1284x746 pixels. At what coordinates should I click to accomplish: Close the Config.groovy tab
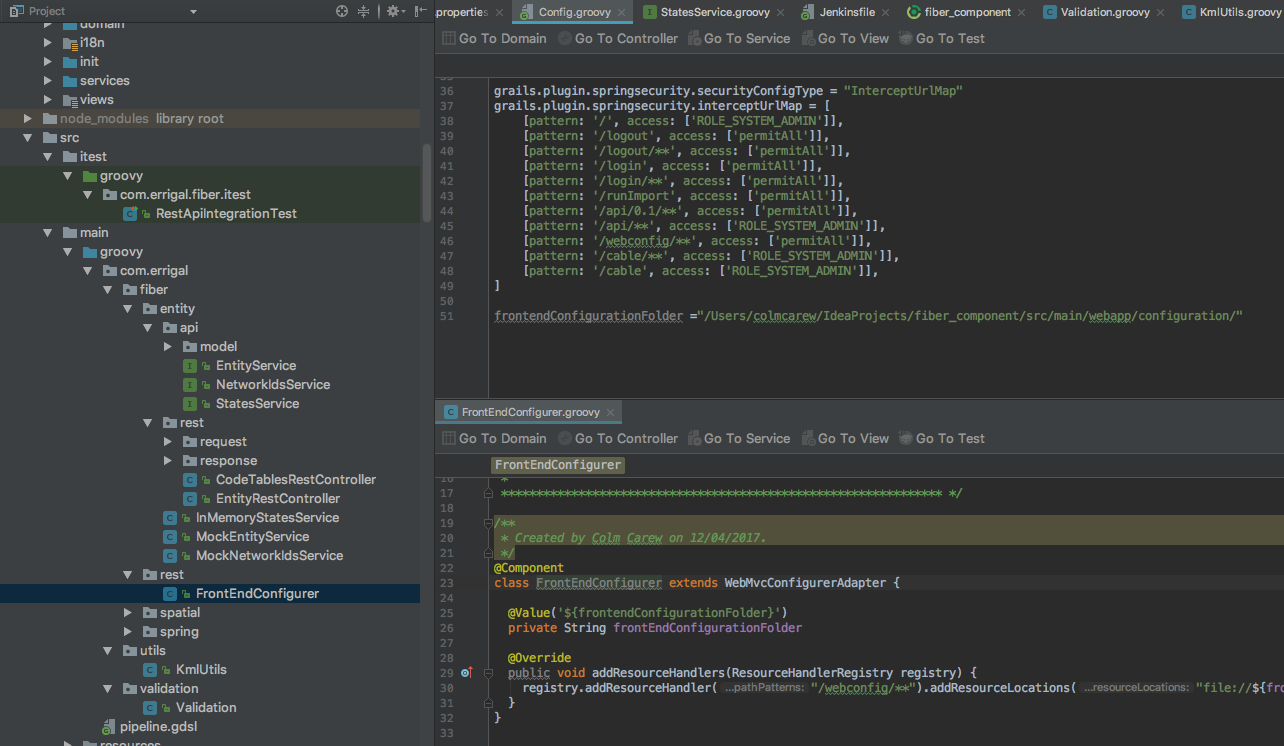click(621, 13)
